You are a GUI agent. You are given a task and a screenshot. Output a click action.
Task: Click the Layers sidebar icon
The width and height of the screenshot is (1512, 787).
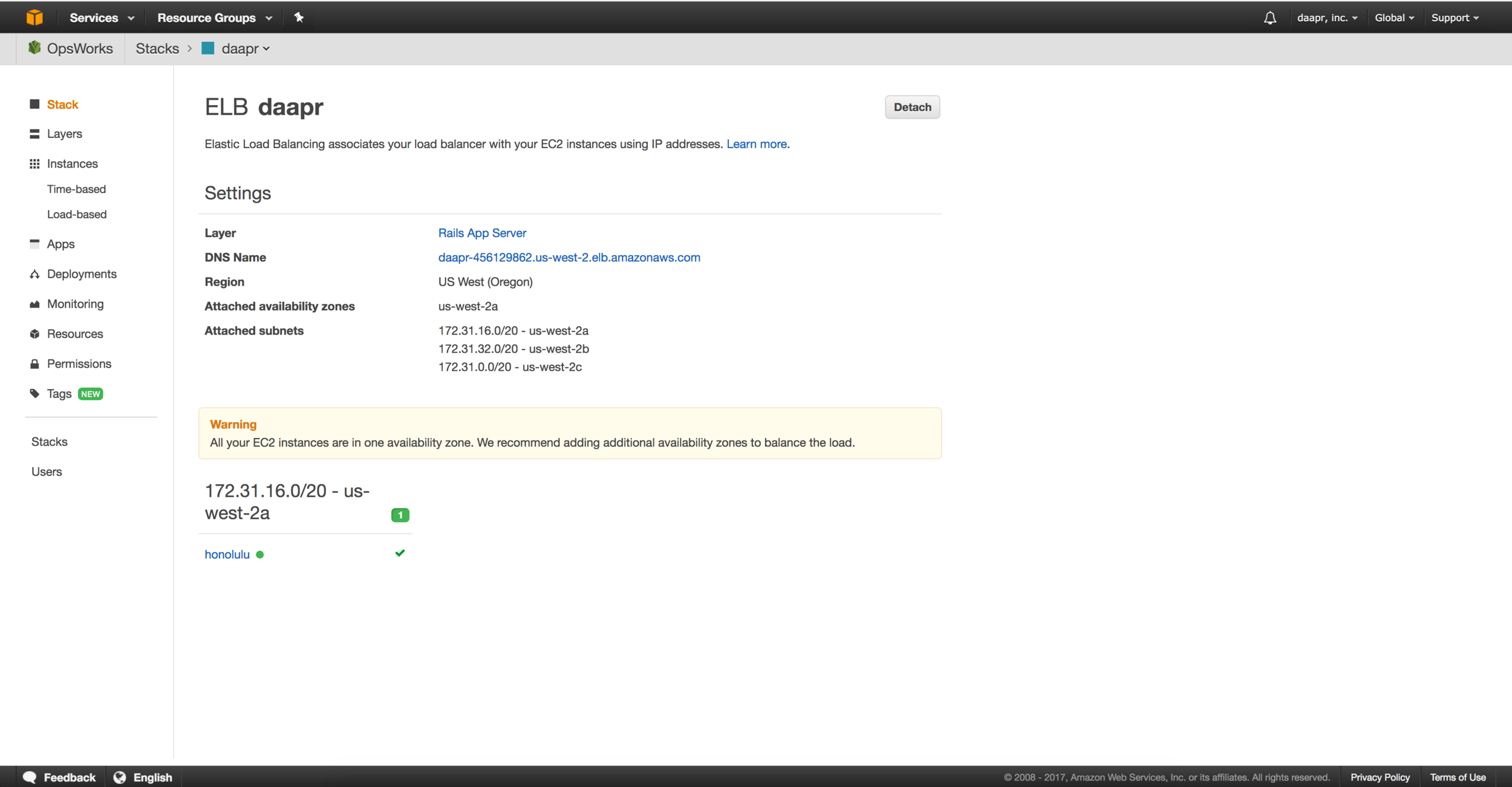34,134
